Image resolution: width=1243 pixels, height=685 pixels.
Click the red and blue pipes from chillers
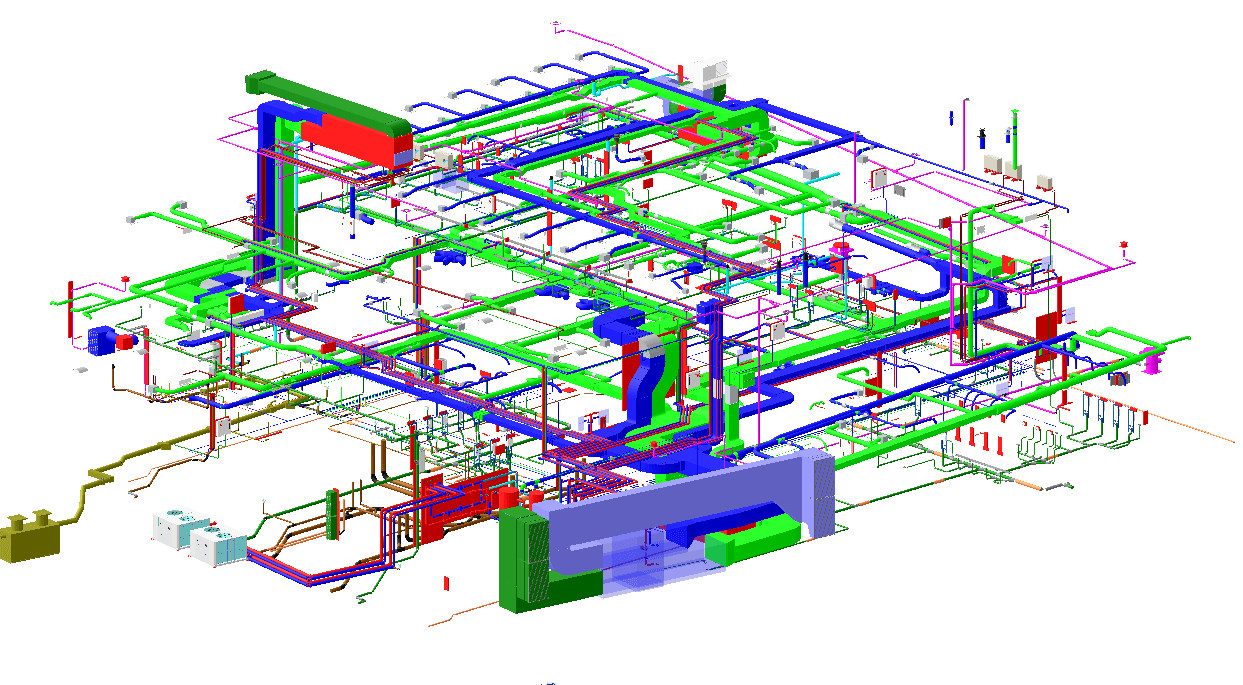pos(300,572)
